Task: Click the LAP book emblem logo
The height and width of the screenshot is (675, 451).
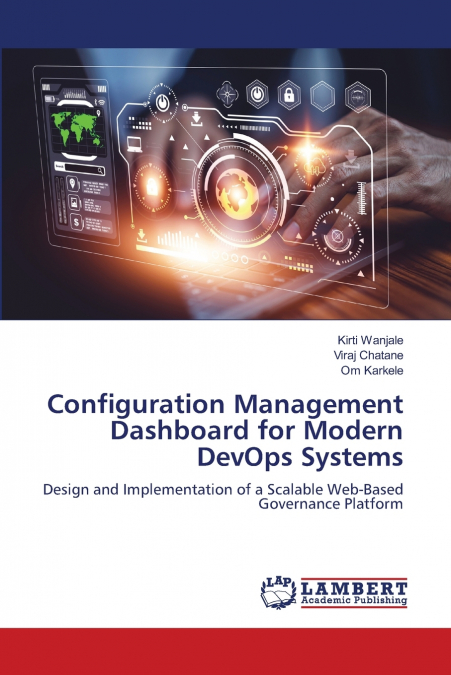Action: (x=278, y=593)
